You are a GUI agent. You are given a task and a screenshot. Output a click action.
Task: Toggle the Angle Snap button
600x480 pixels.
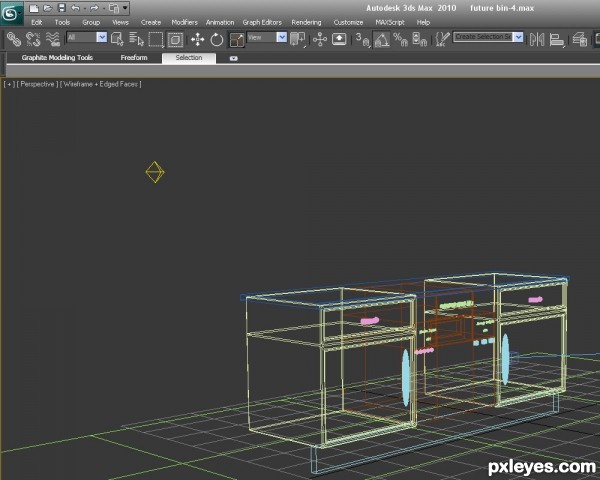[382, 39]
